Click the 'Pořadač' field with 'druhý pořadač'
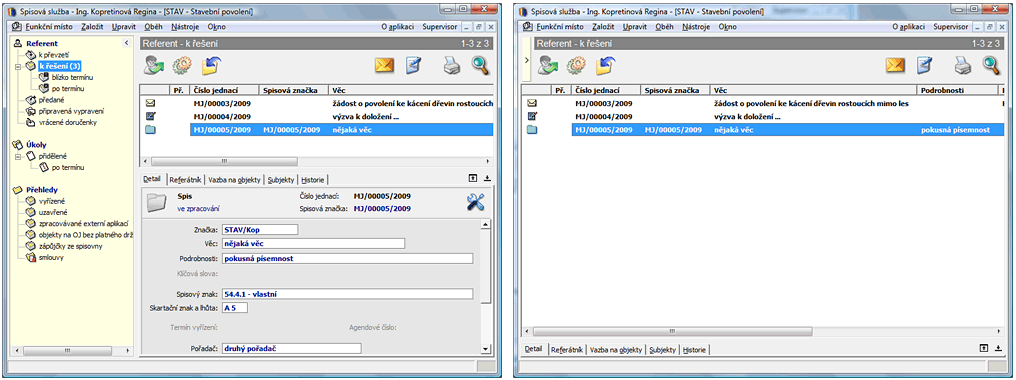 (291, 348)
